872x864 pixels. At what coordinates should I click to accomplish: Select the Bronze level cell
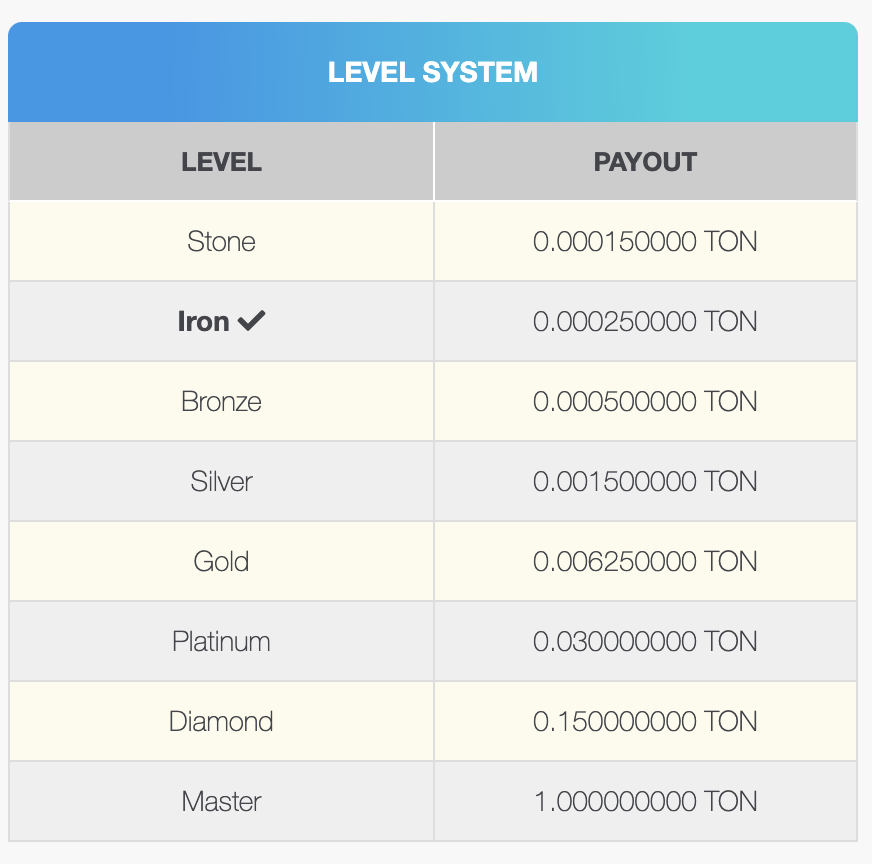click(221, 401)
